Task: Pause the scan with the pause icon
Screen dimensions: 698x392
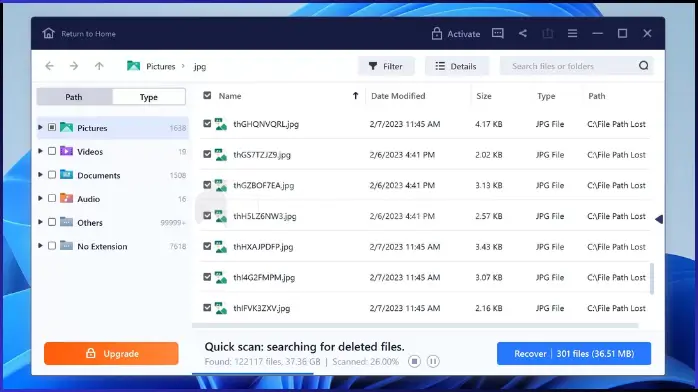Action: 433,361
